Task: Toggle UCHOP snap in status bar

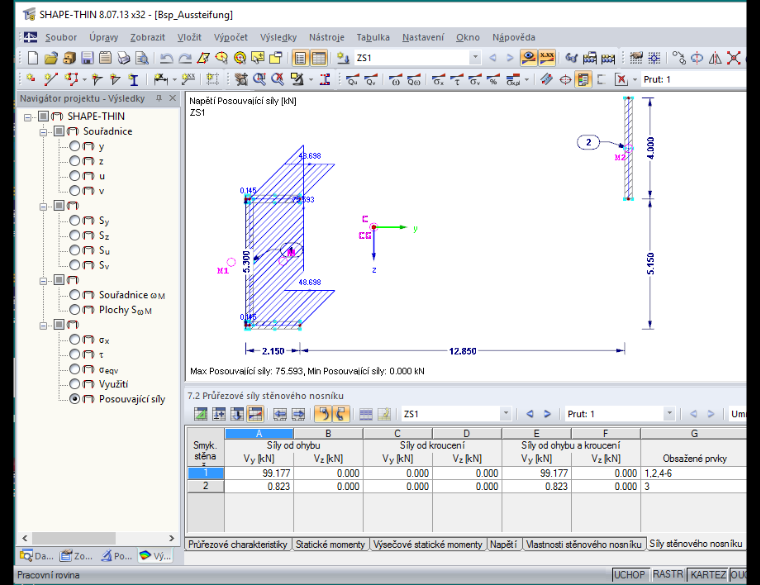Action: coord(629,575)
